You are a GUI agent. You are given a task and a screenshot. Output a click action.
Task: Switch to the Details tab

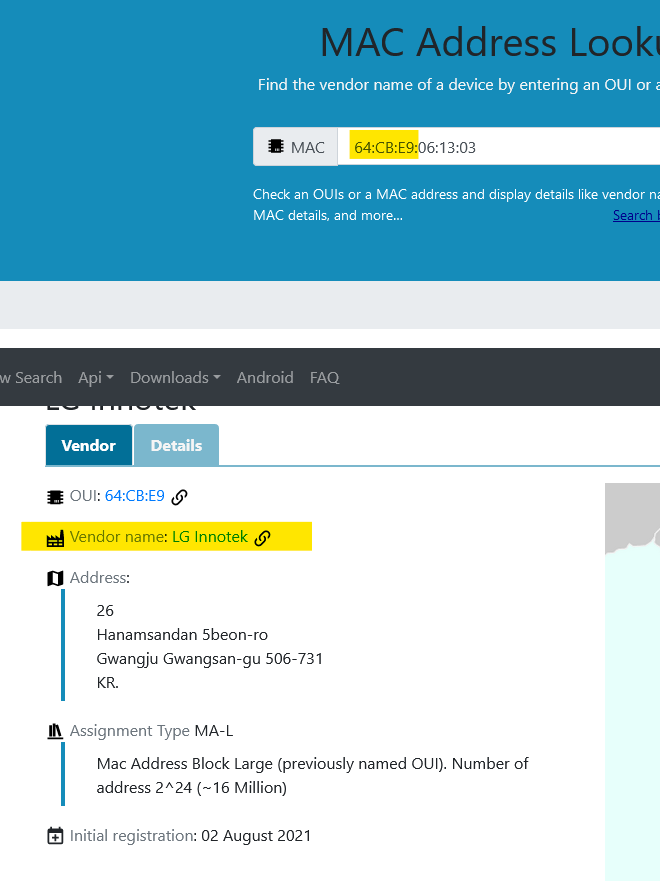(176, 446)
